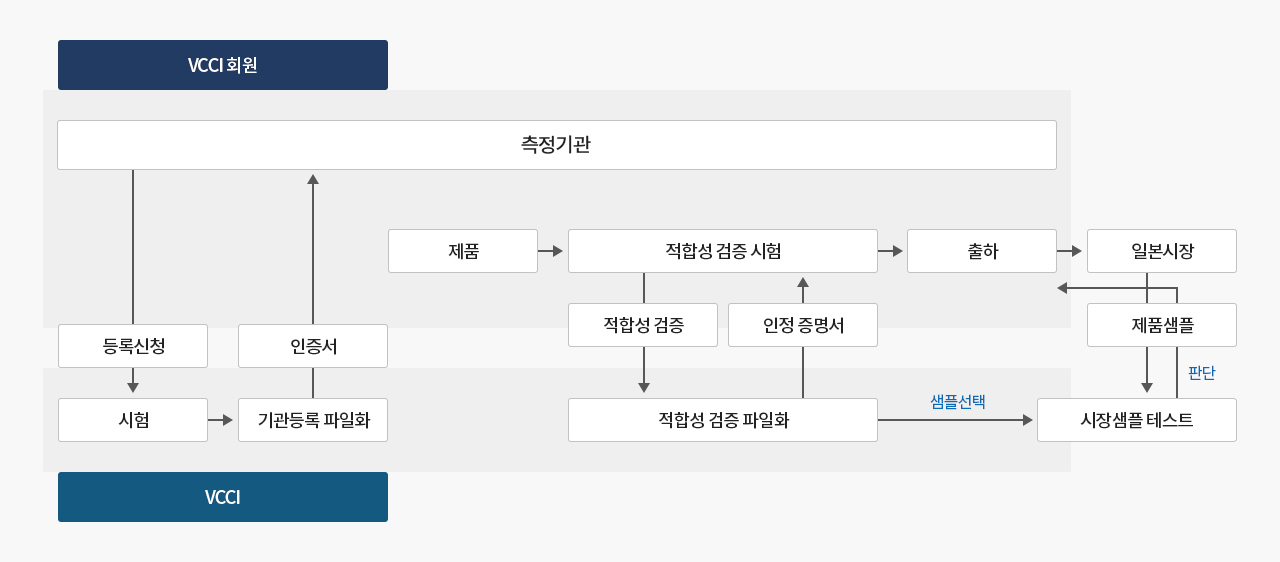
Task: Click the 출하 box
Action: point(981,251)
